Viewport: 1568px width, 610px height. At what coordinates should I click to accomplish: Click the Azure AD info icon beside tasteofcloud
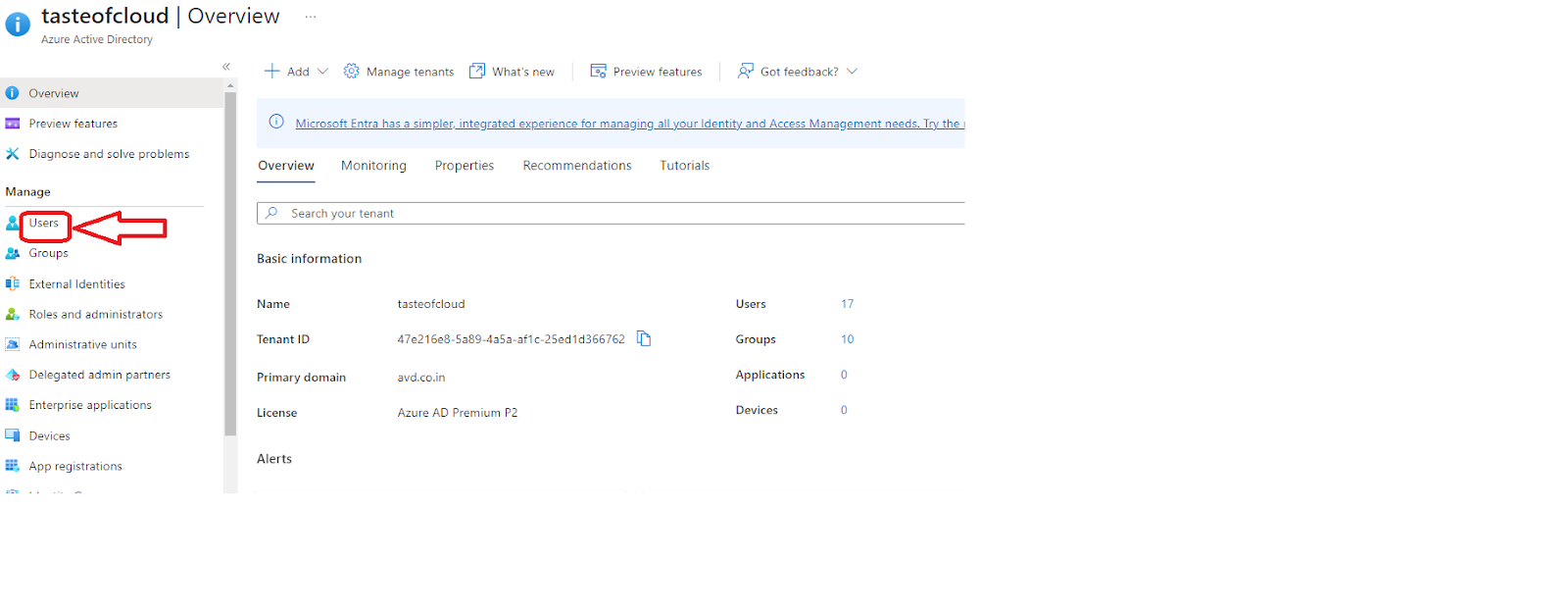18,25
